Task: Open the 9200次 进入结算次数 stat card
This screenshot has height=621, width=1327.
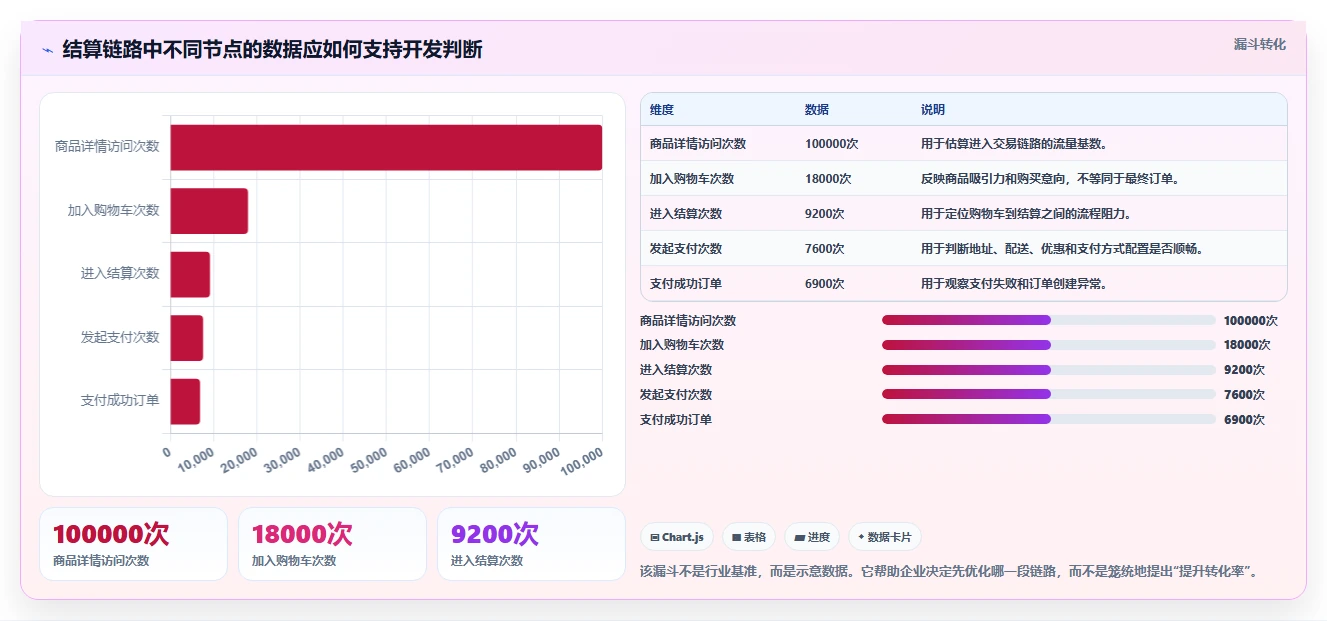Action: 531,544
